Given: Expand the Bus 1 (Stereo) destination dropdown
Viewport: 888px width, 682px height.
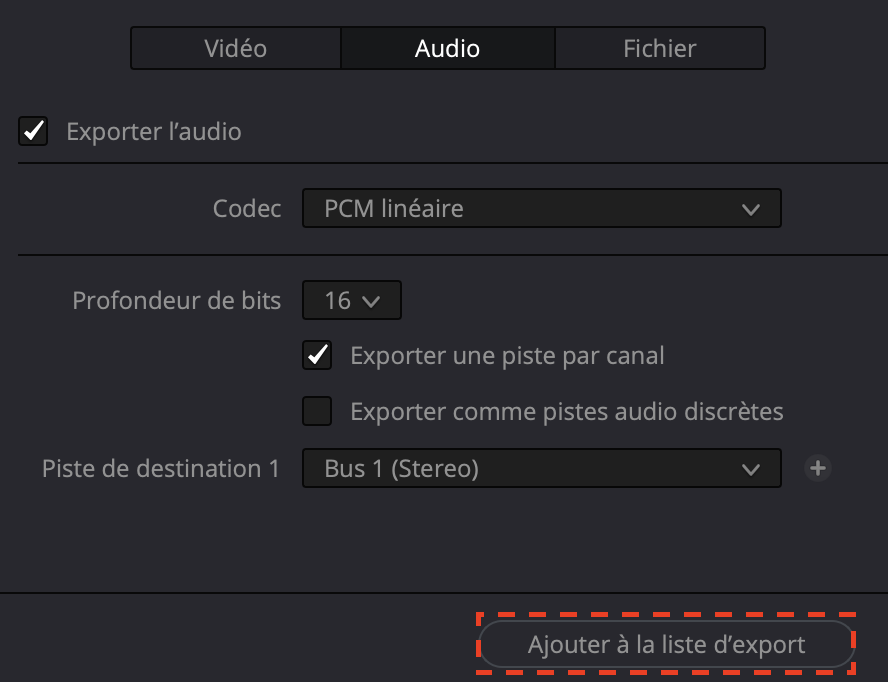Looking at the screenshot, I should pyautogui.click(x=540, y=468).
